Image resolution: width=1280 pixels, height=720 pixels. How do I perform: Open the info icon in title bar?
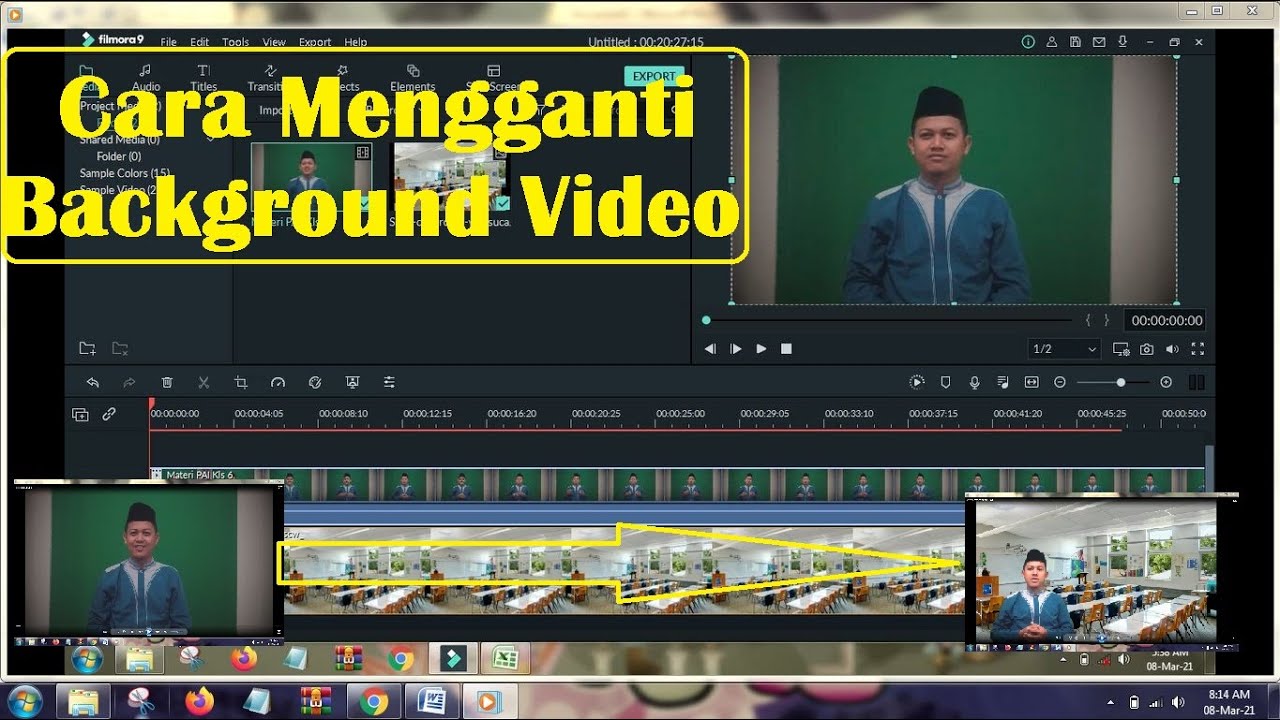tap(1028, 42)
